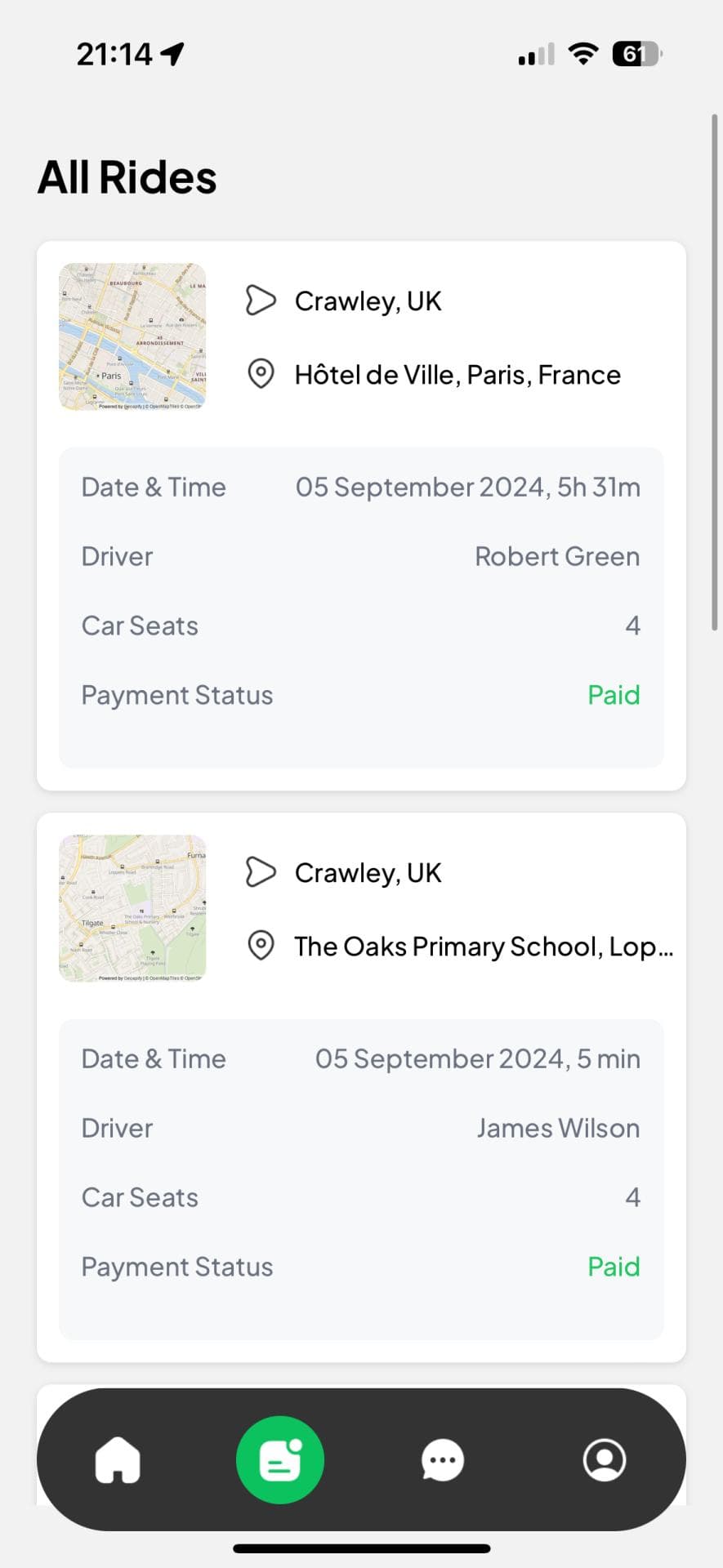The image size is (723, 1568).
Task: Tap the All Rides heading
Action: (127, 177)
